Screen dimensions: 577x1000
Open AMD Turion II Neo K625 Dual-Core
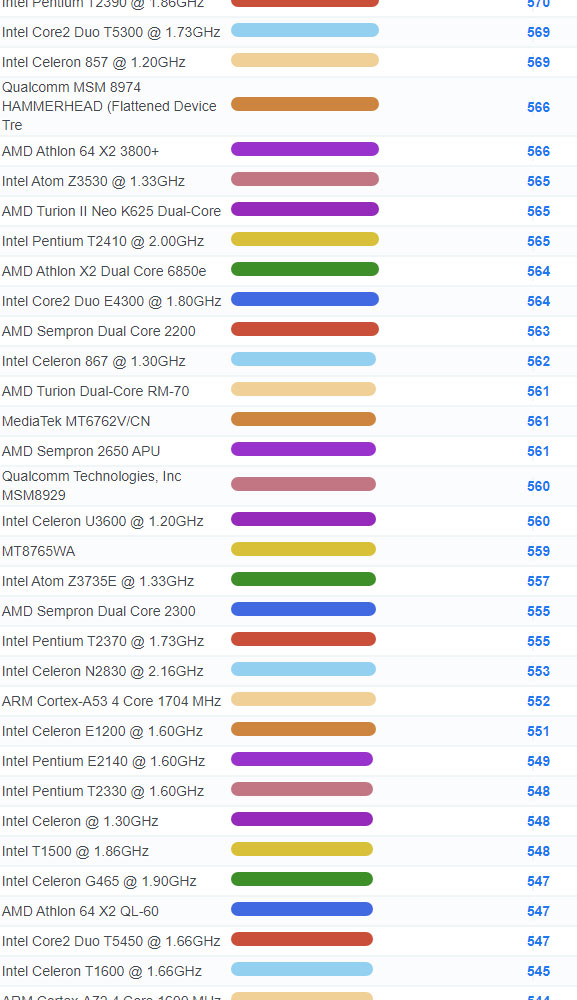112,211
